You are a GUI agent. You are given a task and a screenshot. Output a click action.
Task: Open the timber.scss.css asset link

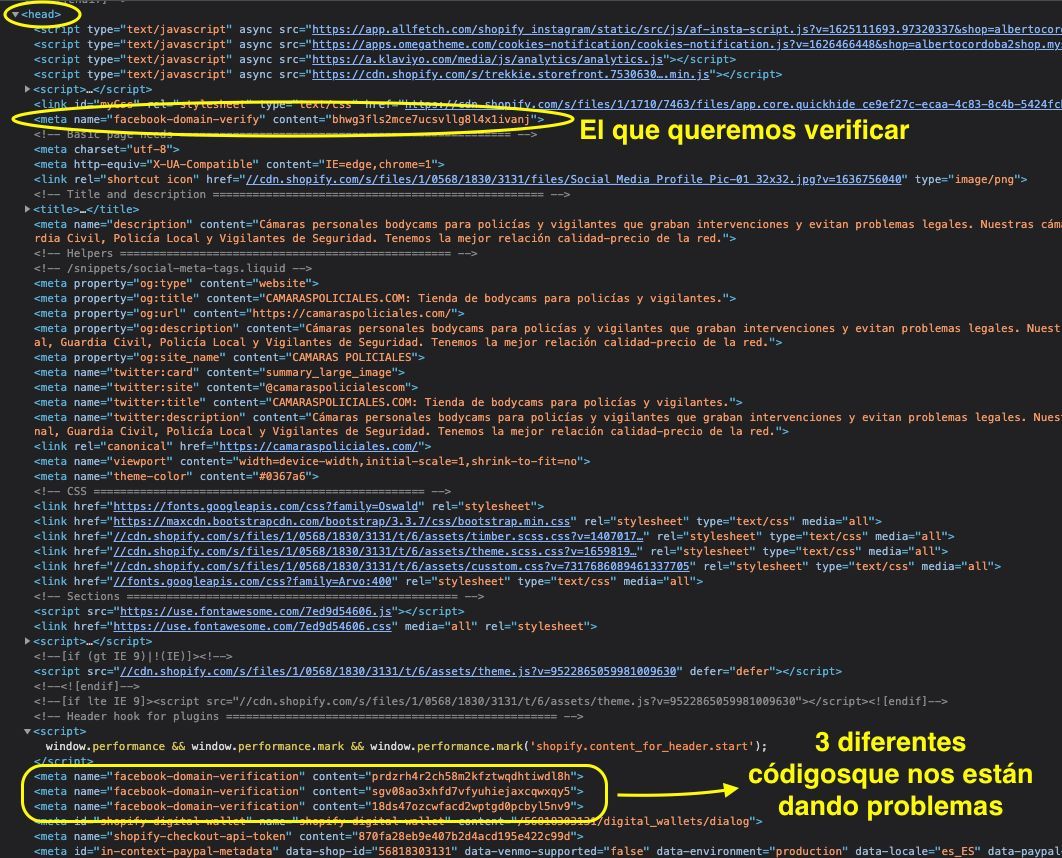click(378, 536)
